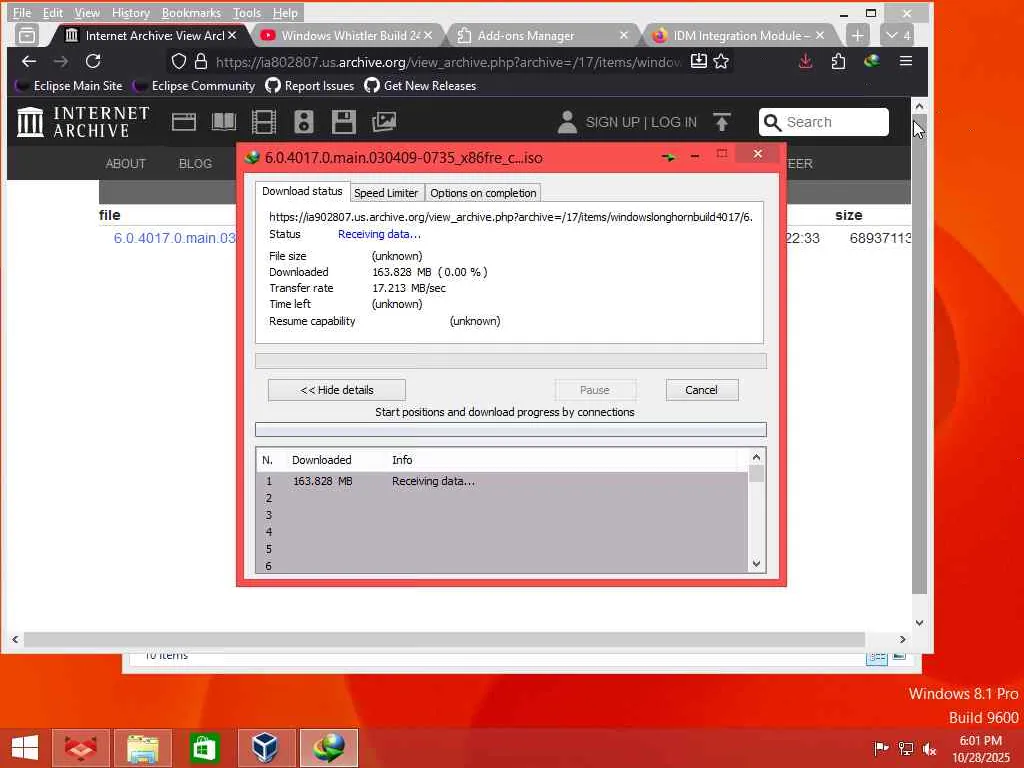Expand the list all tabs dropdown
1024x768 pixels.
(x=897, y=35)
